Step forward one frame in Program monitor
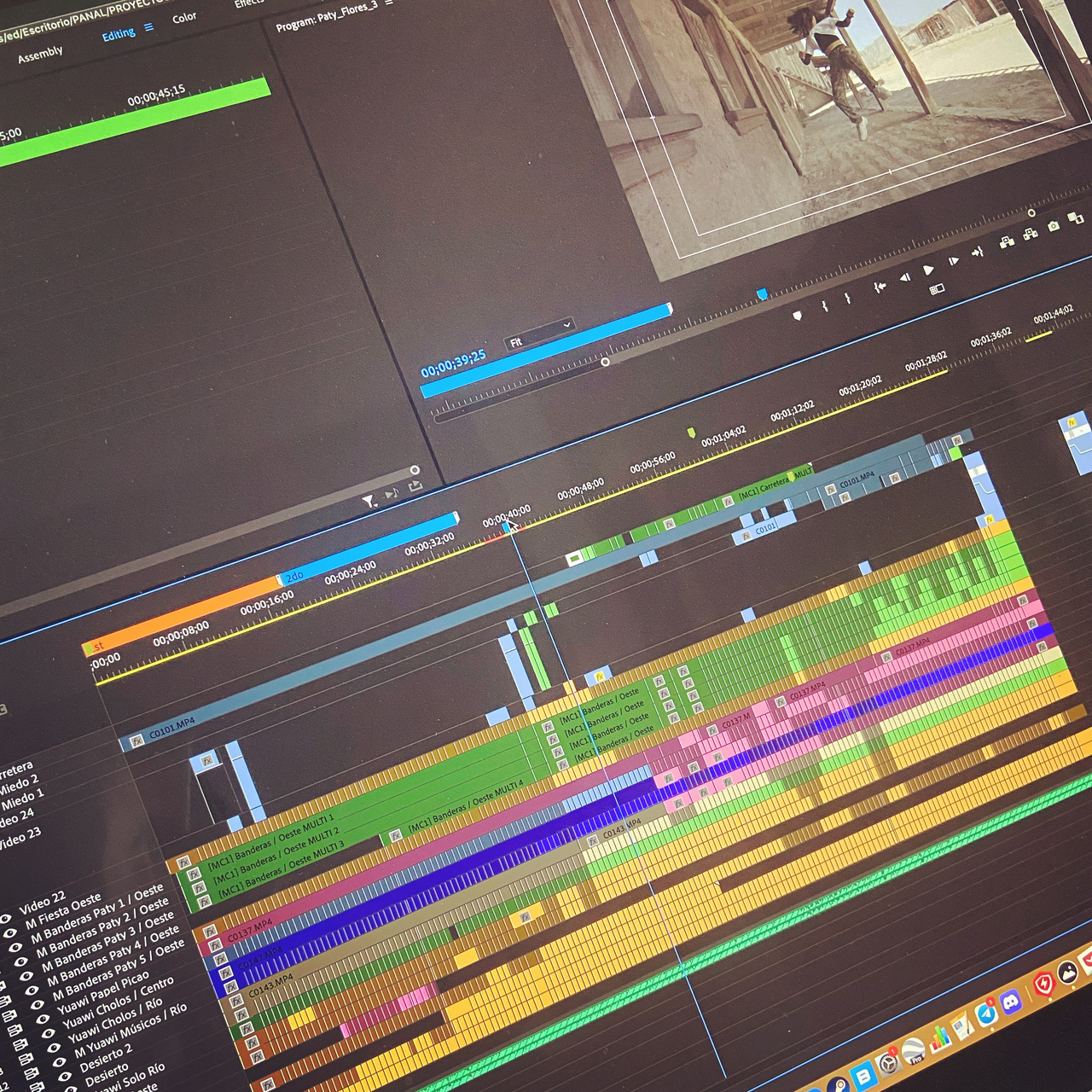 tap(954, 261)
